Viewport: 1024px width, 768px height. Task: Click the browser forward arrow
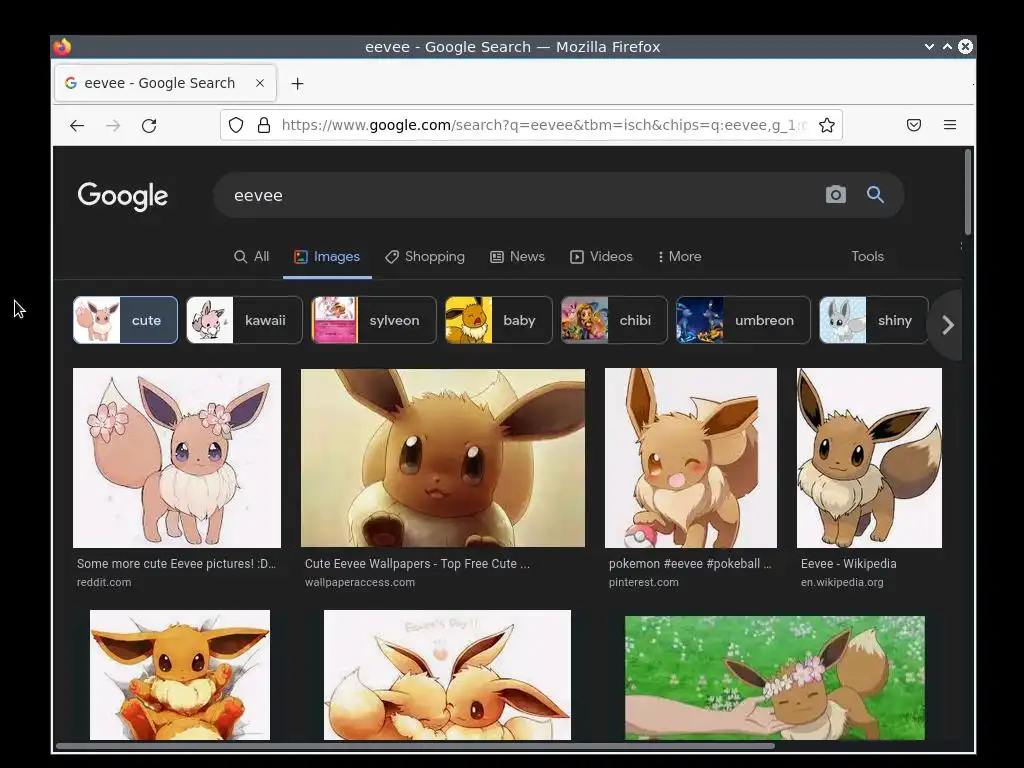click(113, 125)
